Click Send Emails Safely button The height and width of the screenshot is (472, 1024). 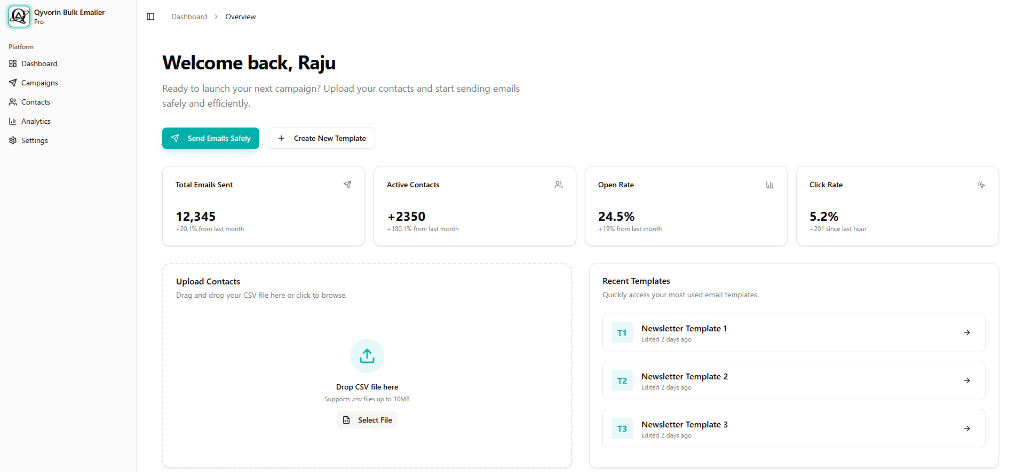tap(210, 138)
